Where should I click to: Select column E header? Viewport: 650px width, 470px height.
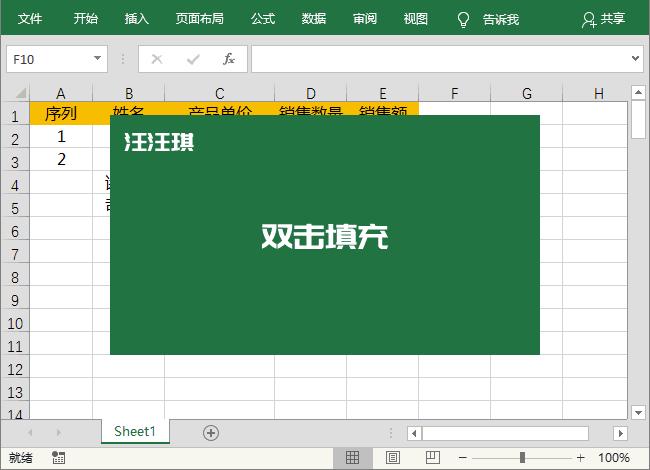pyautogui.click(x=383, y=93)
